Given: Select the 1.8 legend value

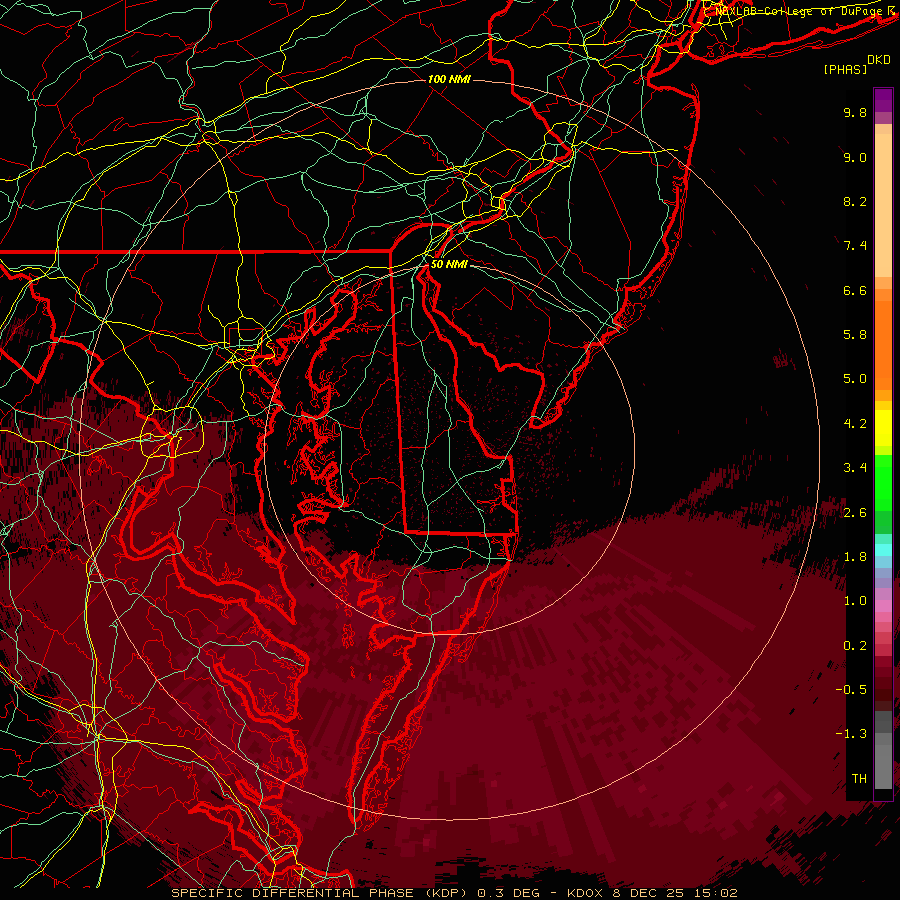Looking at the screenshot, I should tap(855, 557).
